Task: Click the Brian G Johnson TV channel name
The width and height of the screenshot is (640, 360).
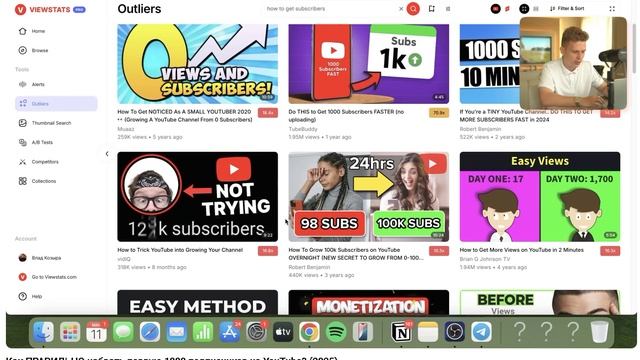Action: pos(485,259)
